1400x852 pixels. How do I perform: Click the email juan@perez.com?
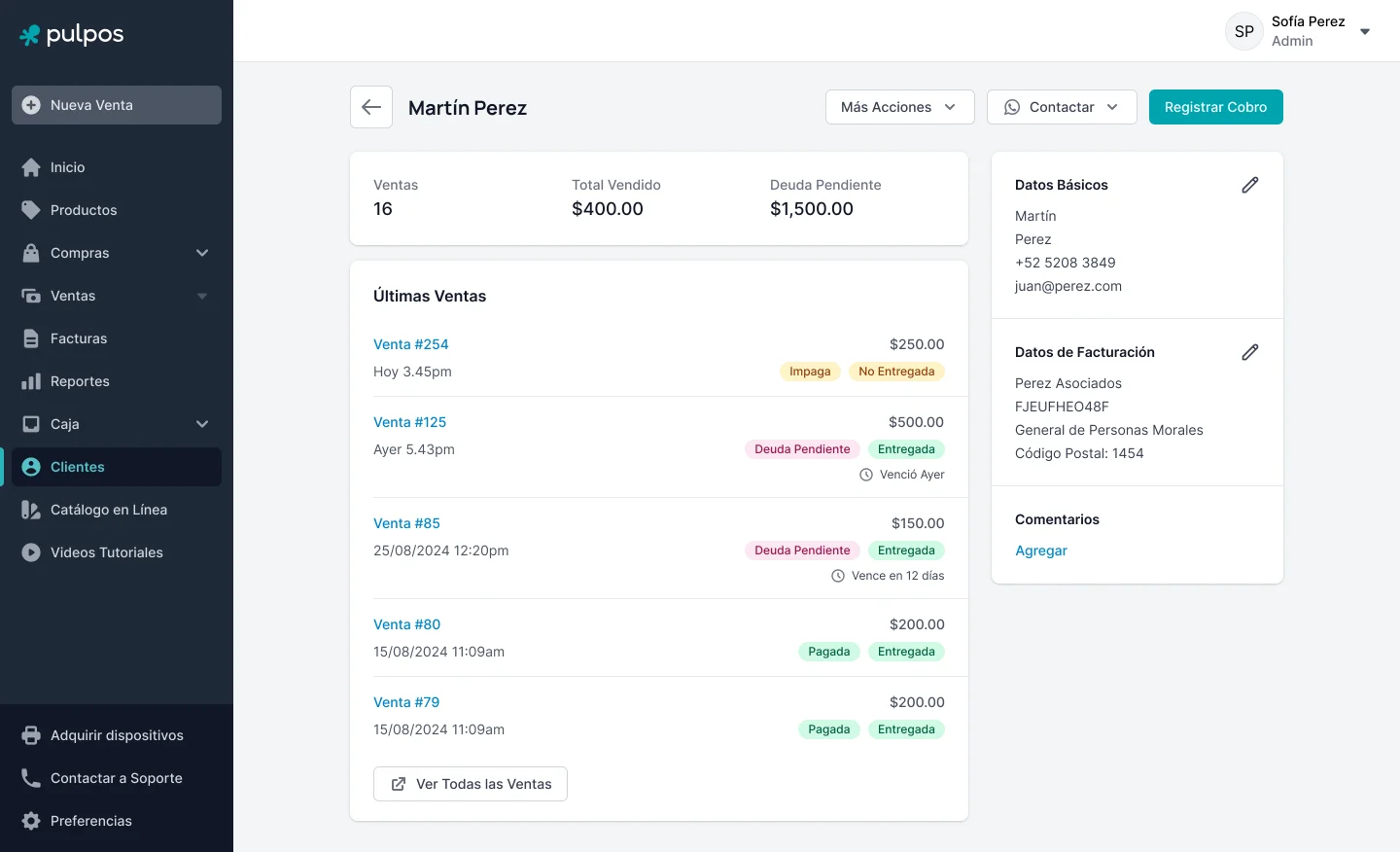click(1068, 286)
